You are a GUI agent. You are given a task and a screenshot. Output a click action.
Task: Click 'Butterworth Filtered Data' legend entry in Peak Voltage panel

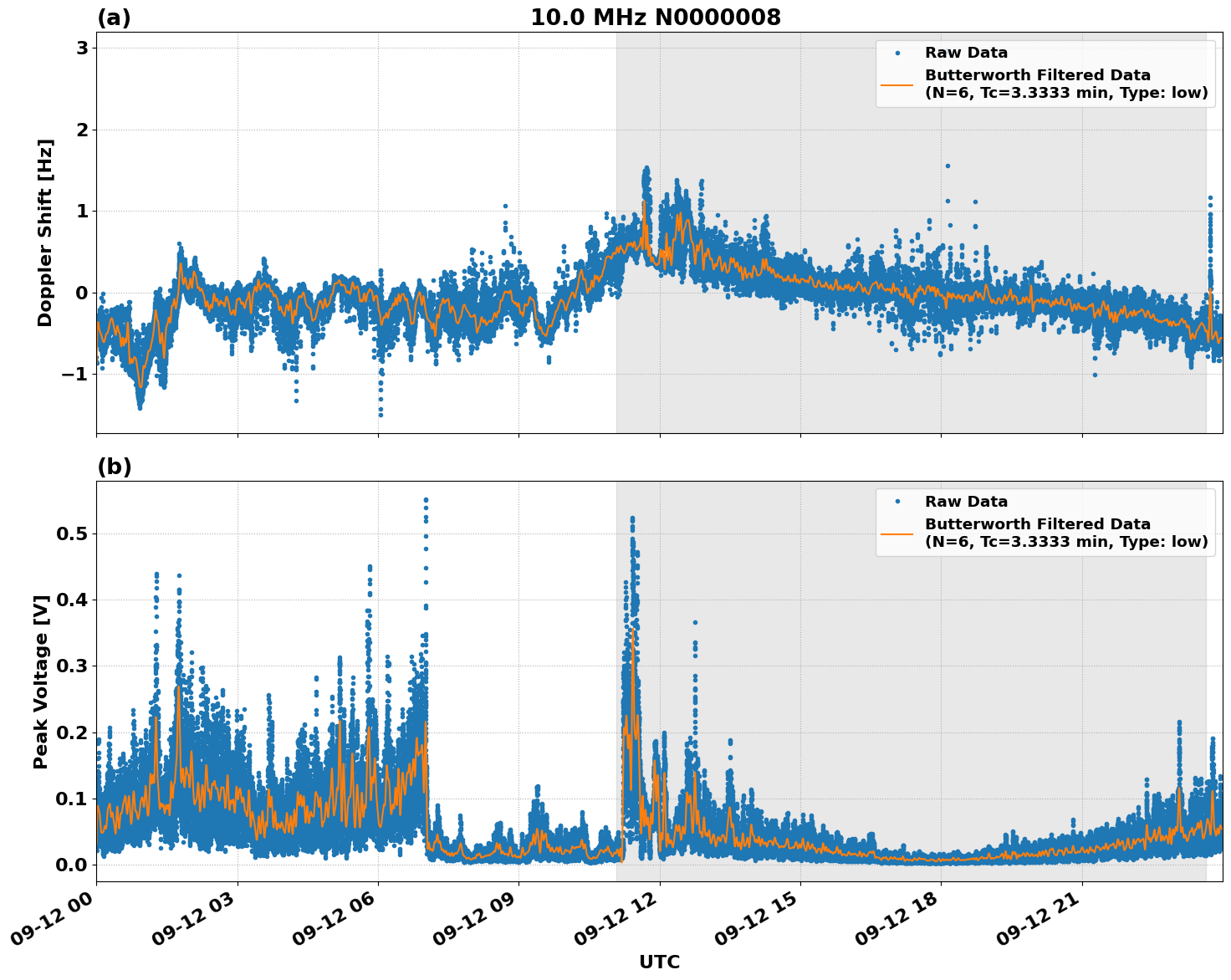click(1066, 533)
